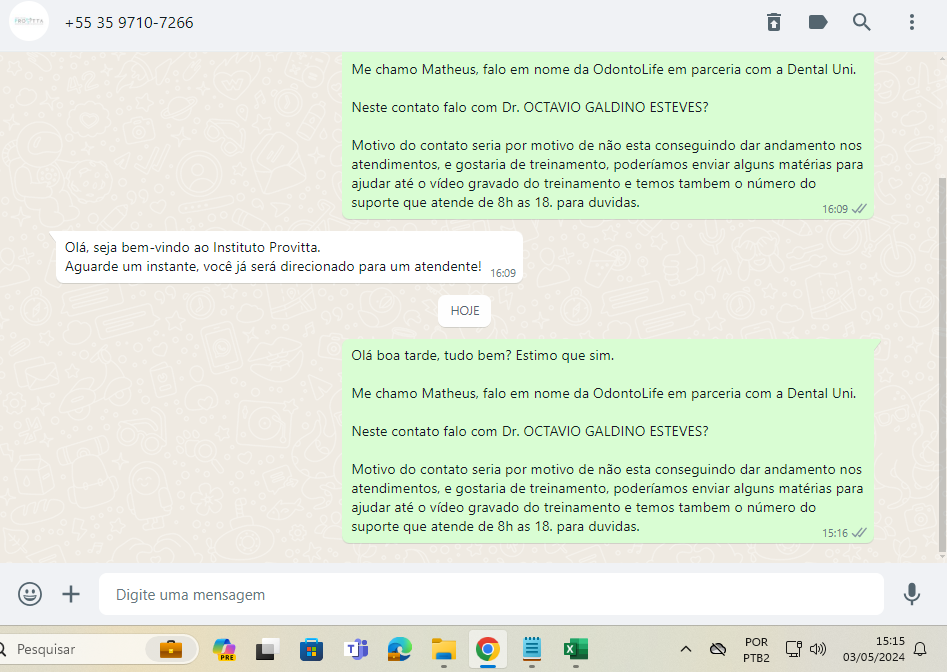Select text 'Olá boa tarde, tudo bem?'
947x672 pixels.
point(431,356)
